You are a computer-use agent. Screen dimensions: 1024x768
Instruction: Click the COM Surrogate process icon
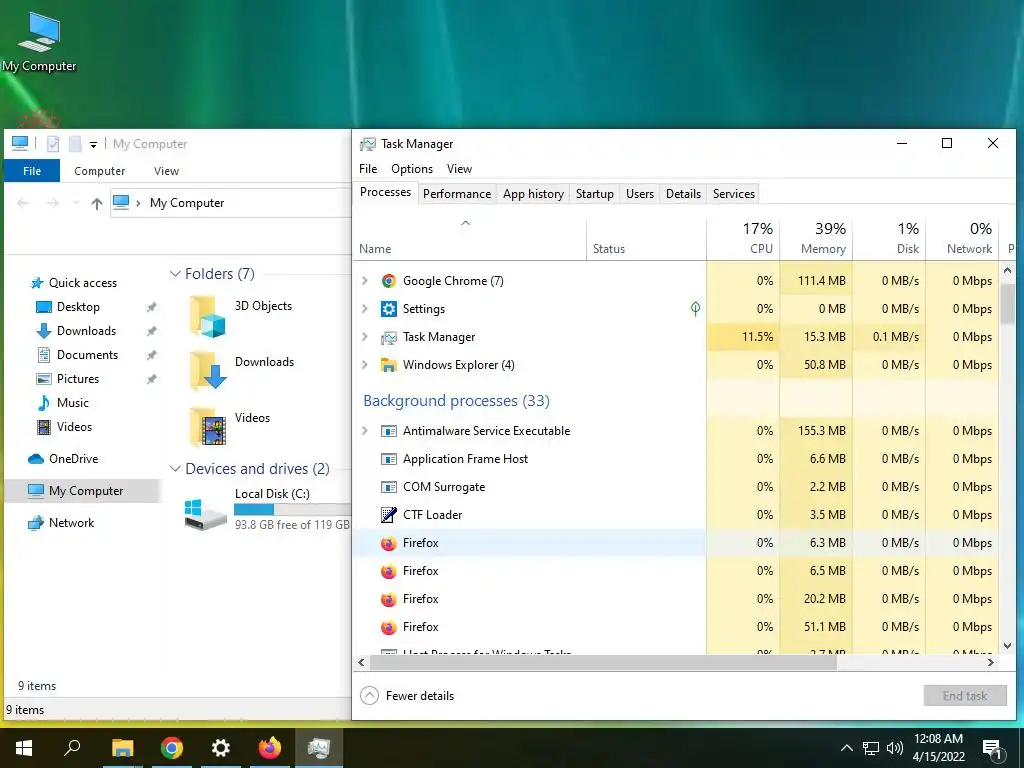coord(389,487)
